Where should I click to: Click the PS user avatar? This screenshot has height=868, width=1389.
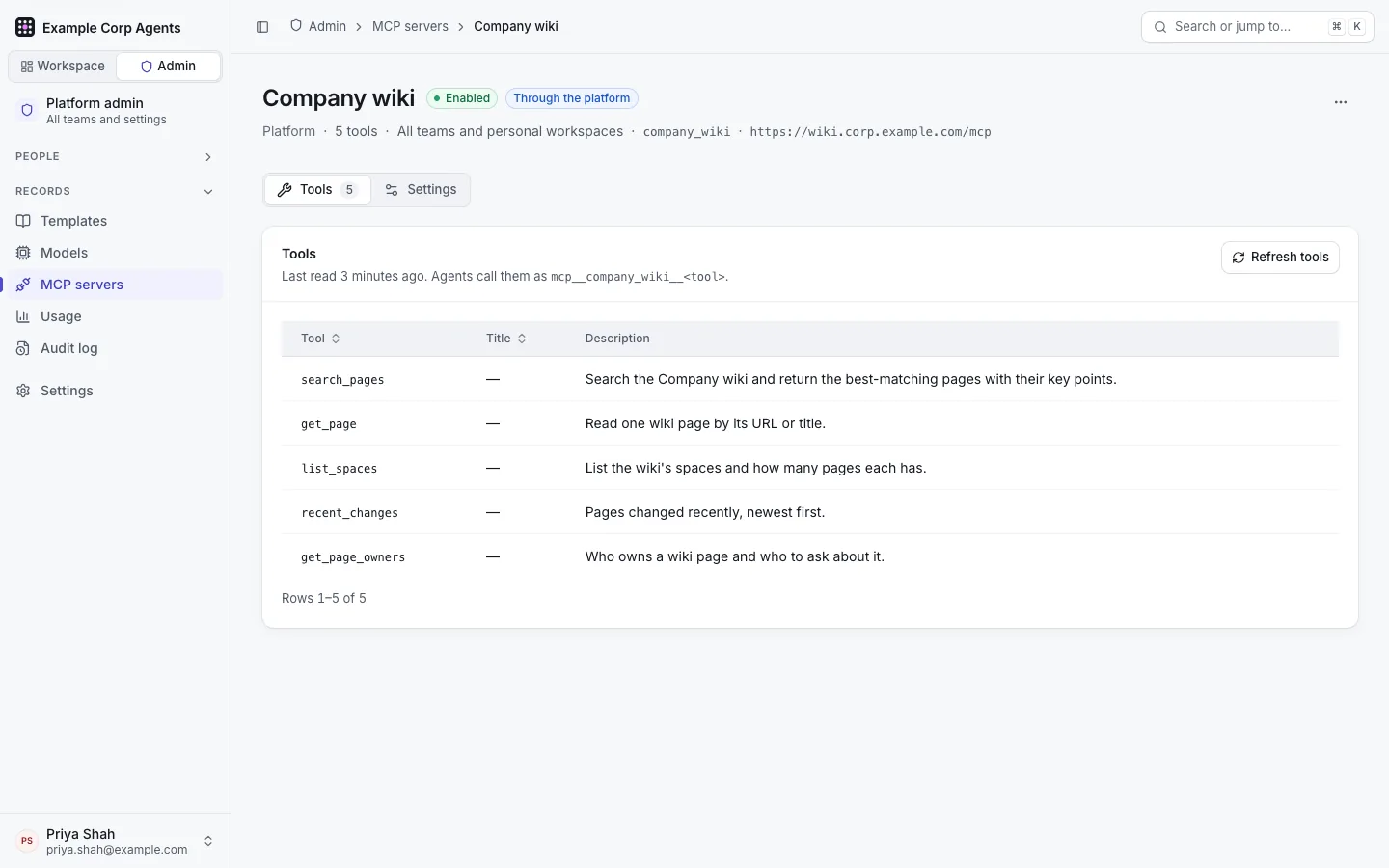27,841
